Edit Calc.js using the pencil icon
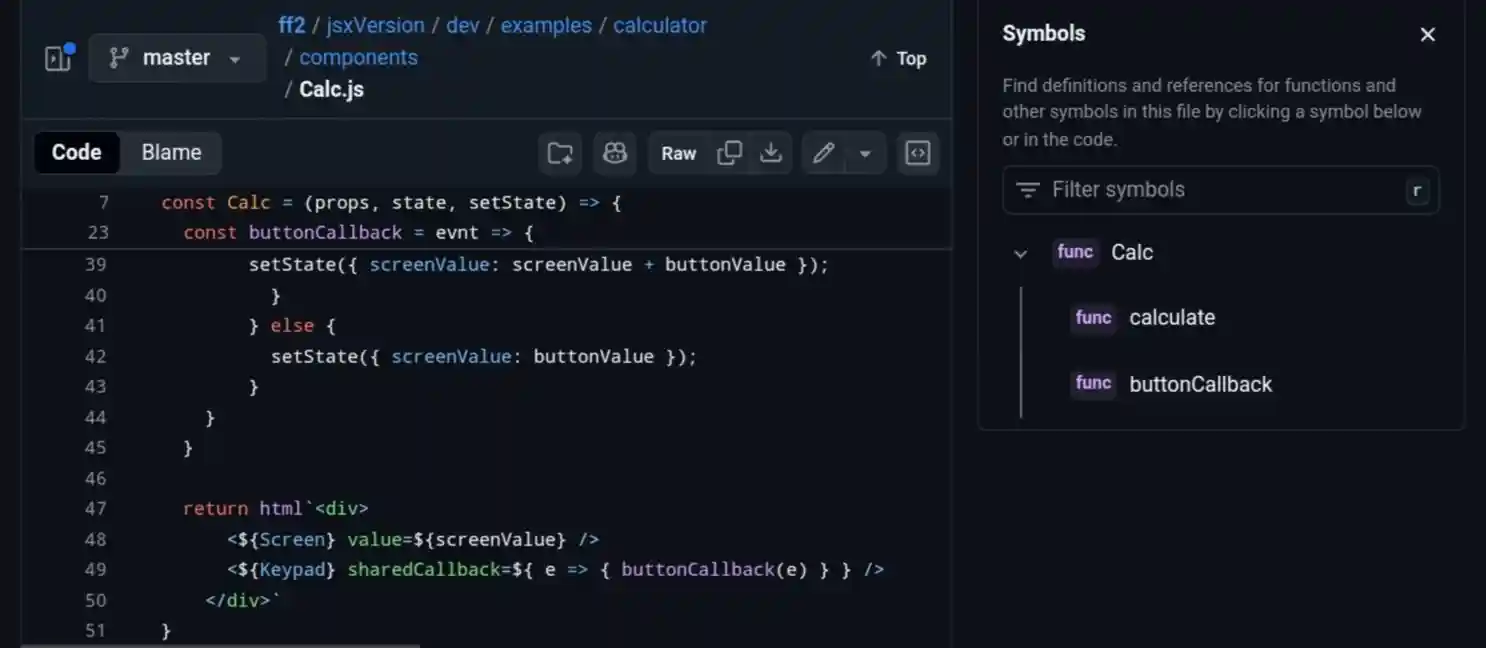 (x=822, y=153)
